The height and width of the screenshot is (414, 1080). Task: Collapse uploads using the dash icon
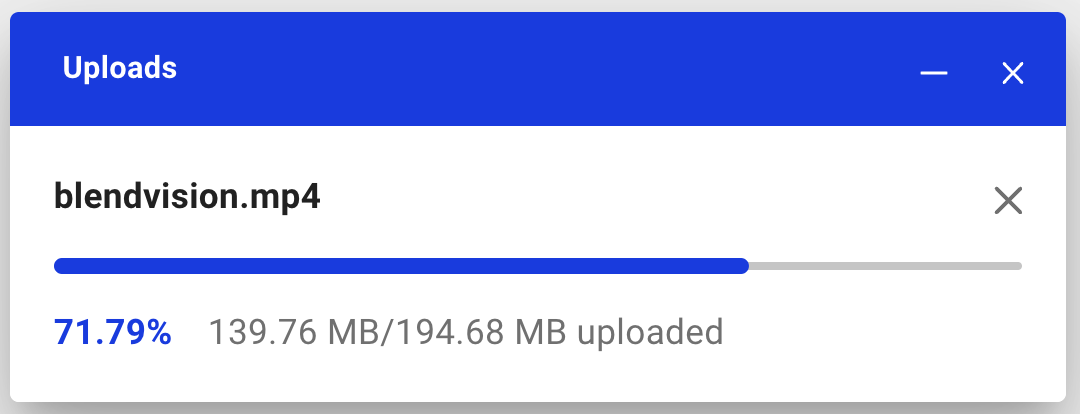[x=934, y=73]
